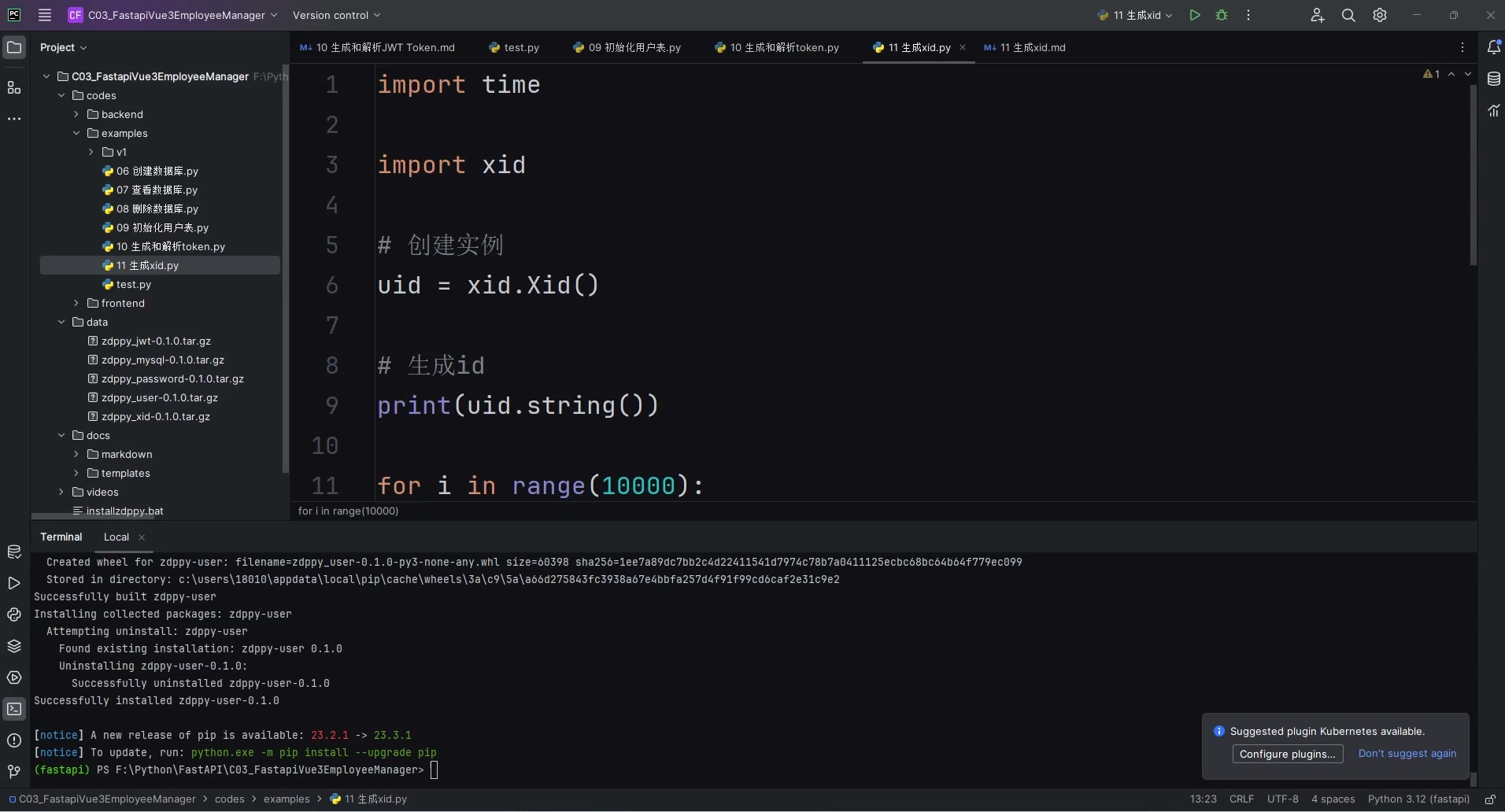This screenshot has width=1505, height=812.
Task: Click the editor vertical scrollbar
Action: coord(1473,175)
